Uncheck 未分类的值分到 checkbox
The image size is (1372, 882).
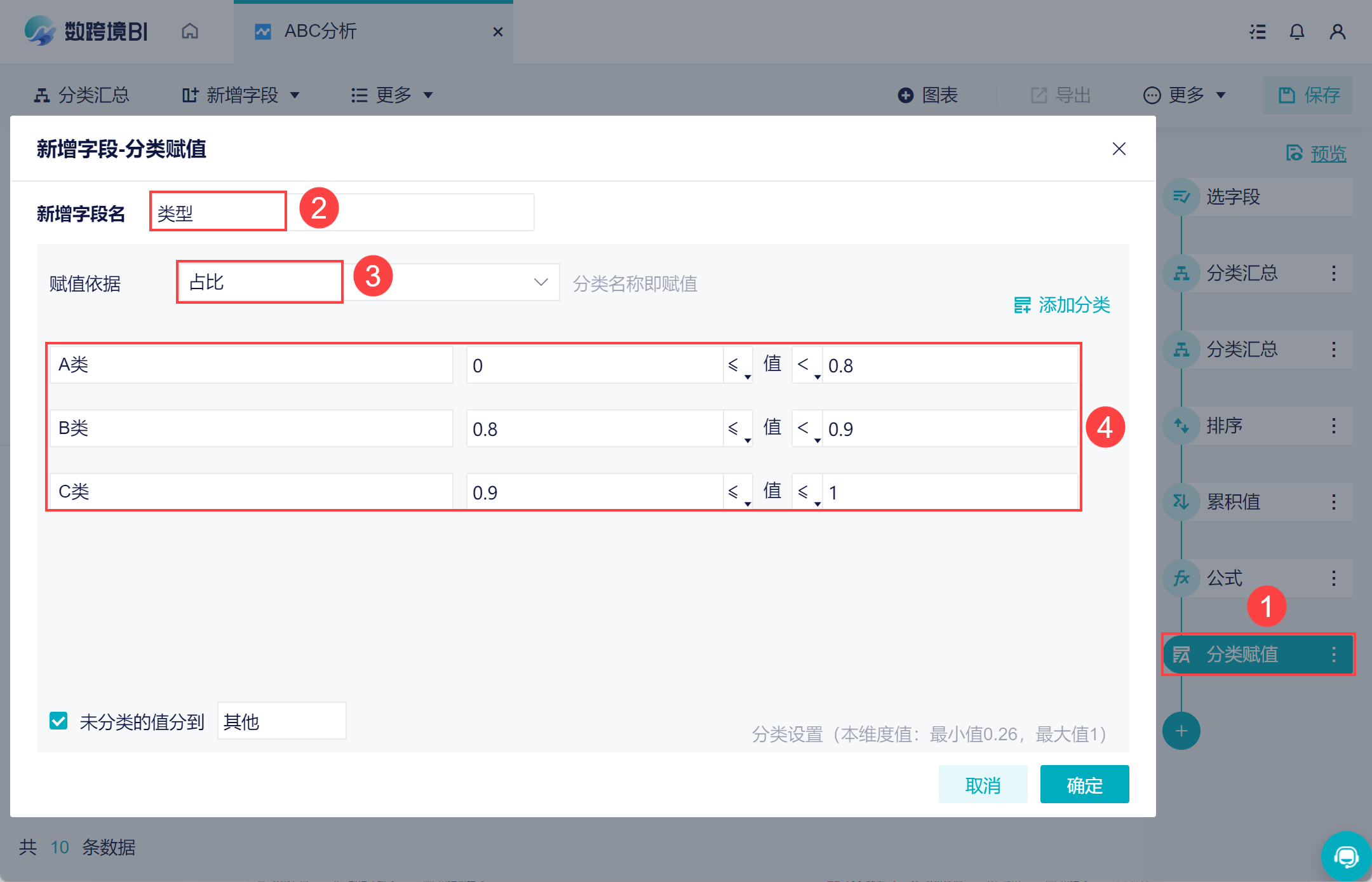[58, 721]
